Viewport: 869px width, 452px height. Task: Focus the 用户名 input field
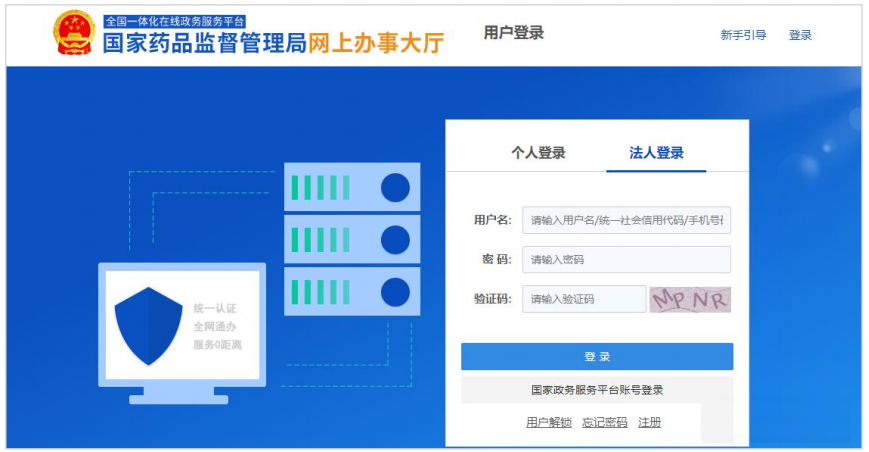point(626,220)
